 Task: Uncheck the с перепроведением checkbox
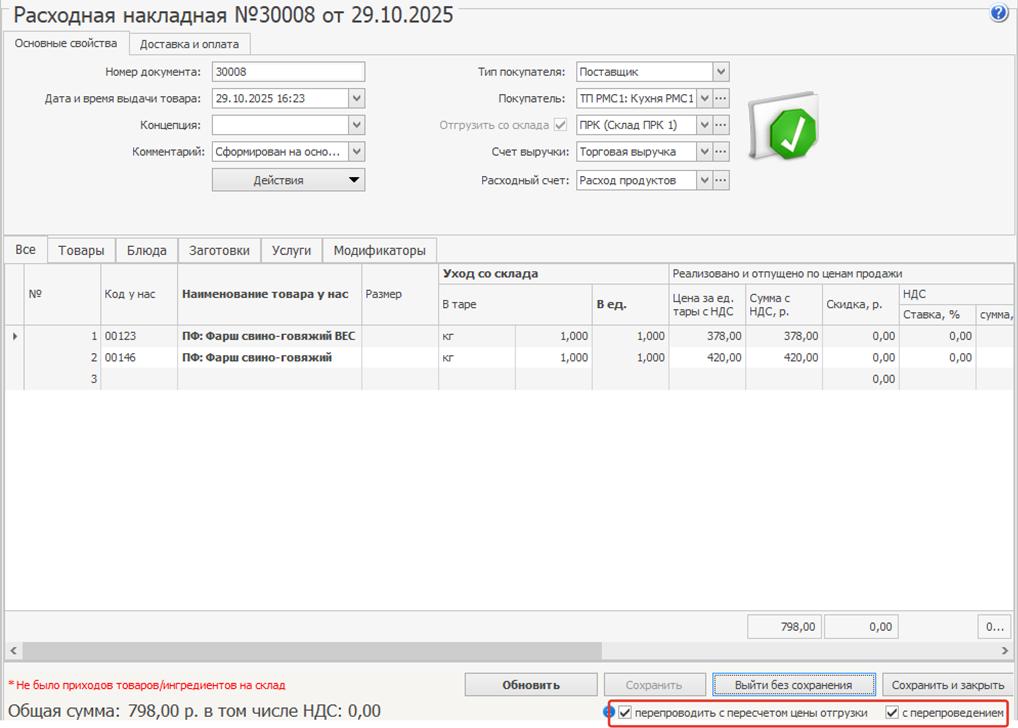click(892, 713)
